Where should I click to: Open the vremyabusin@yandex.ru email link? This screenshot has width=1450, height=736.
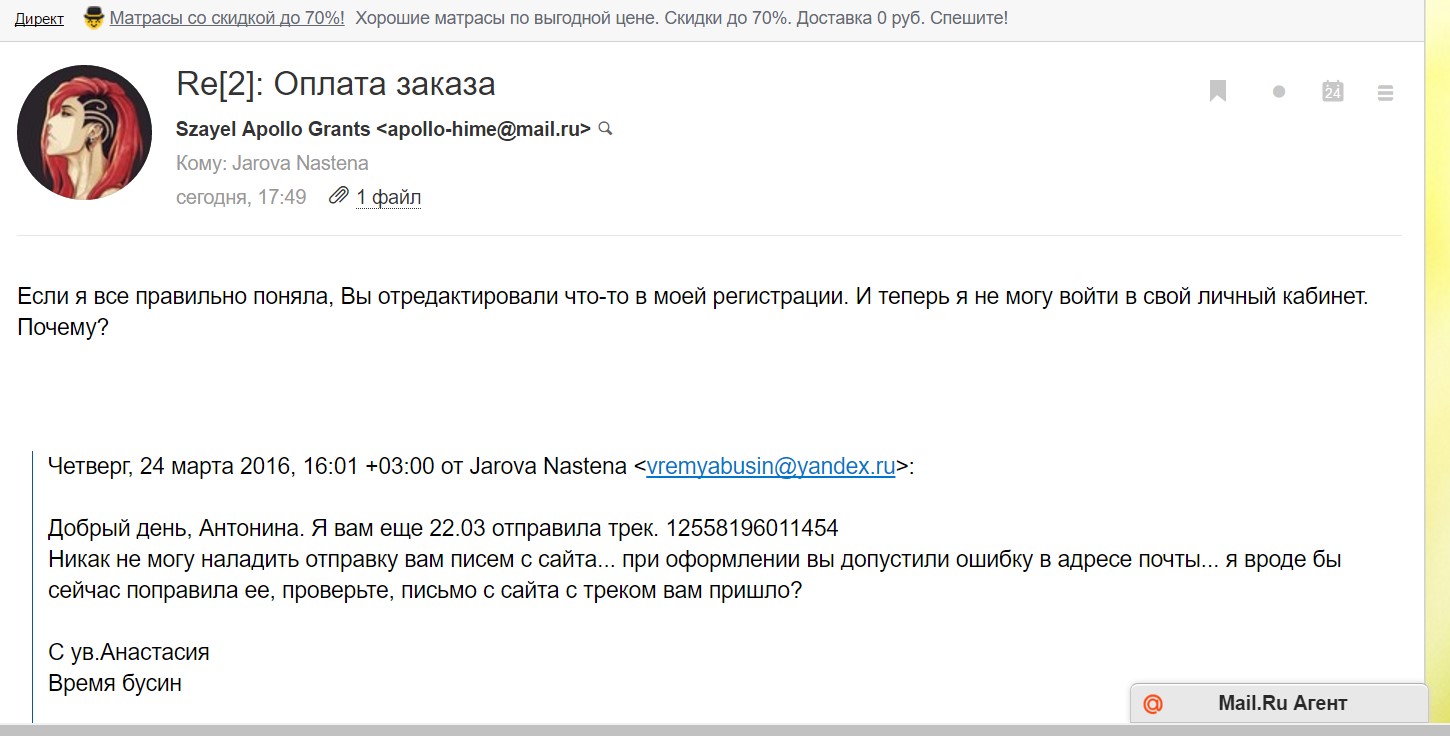[770, 466]
